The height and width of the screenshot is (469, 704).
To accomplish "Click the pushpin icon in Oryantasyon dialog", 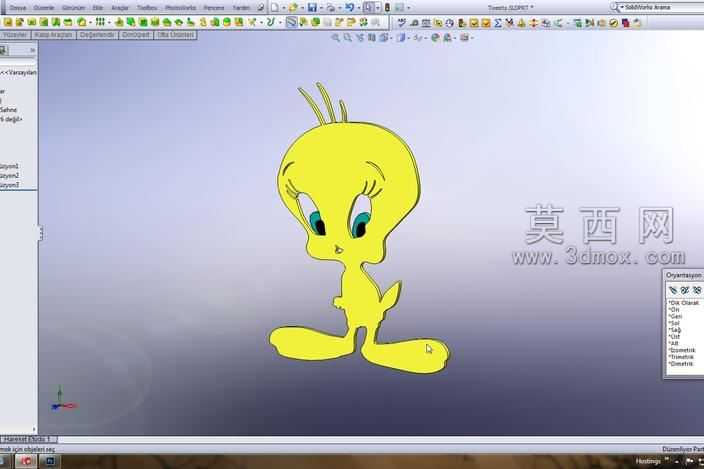I will point(673,290).
